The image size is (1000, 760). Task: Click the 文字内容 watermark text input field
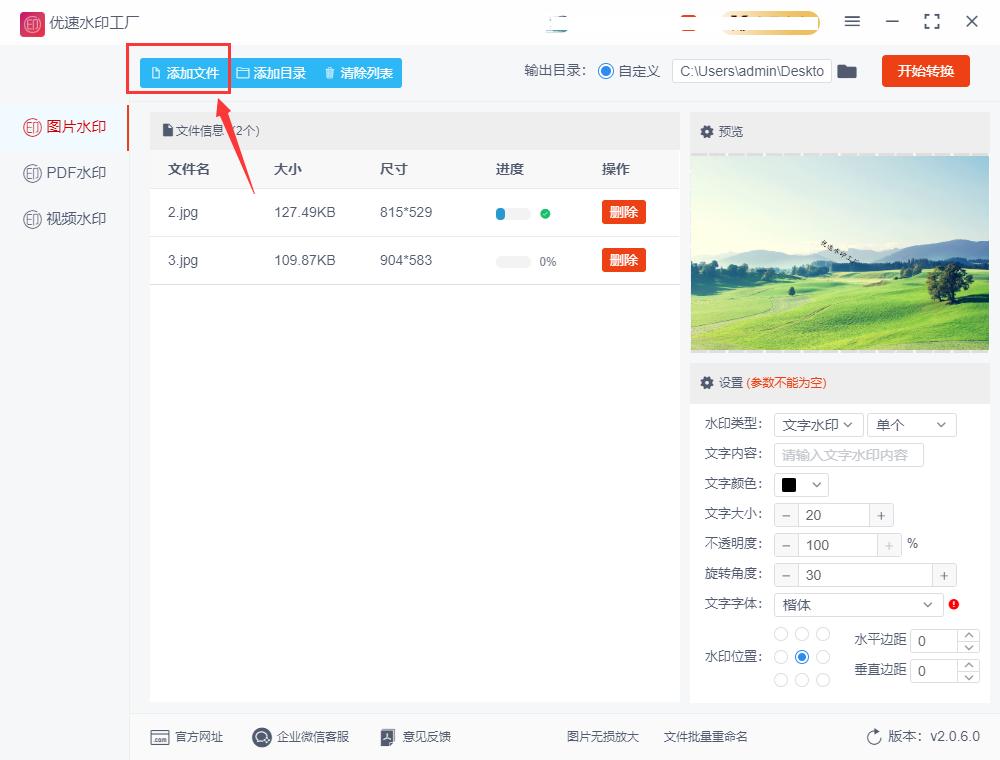(848, 454)
